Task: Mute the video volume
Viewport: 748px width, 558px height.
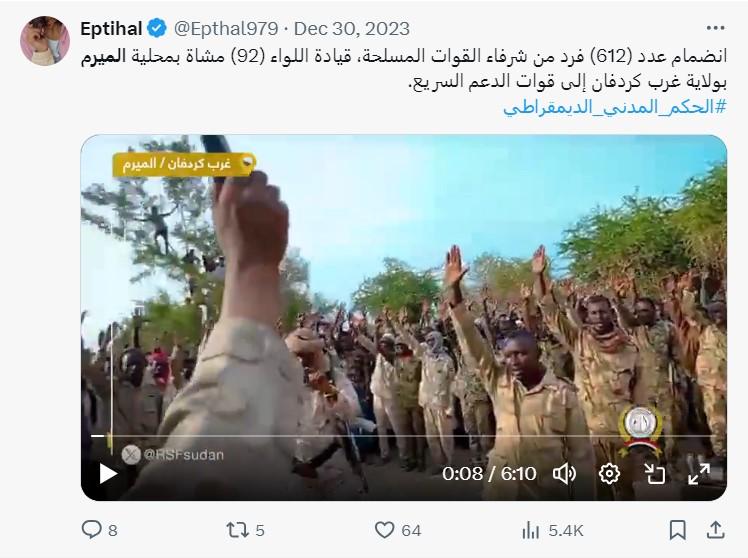Action: coord(564,474)
